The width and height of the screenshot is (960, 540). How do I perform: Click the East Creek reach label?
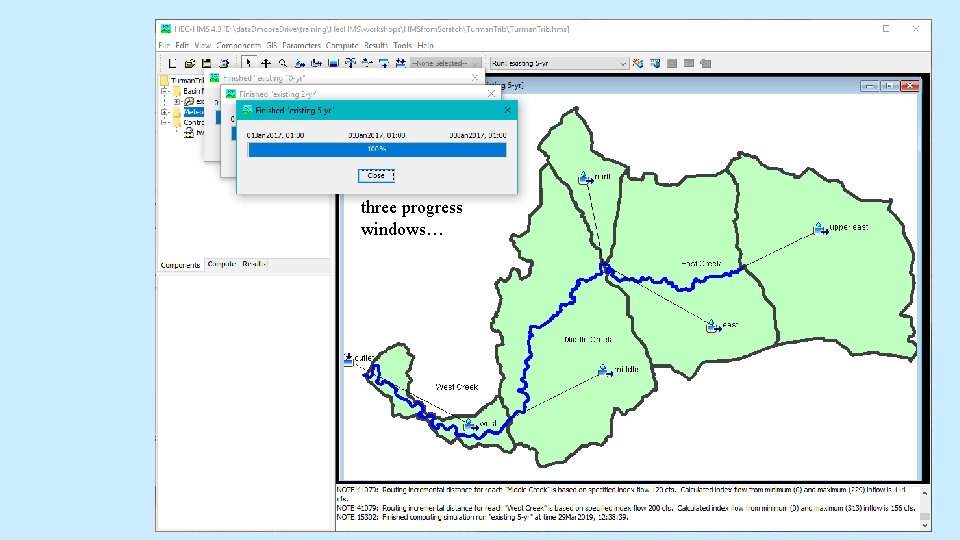(701, 263)
